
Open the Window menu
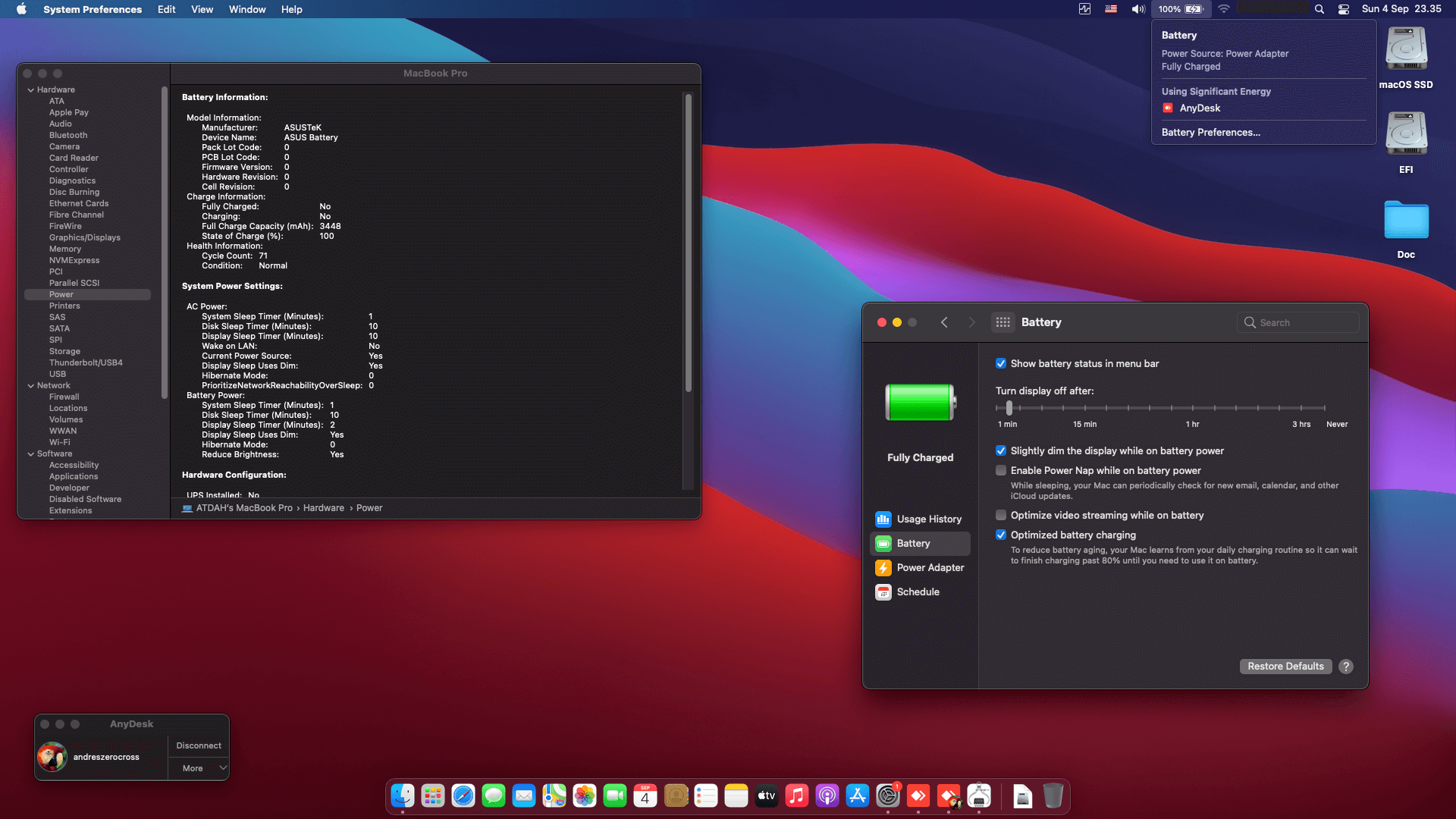click(x=246, y=9)
